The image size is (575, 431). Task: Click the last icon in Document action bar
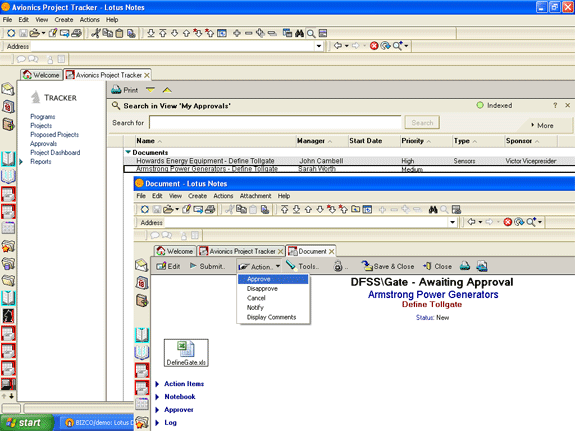tap(482, 266)
